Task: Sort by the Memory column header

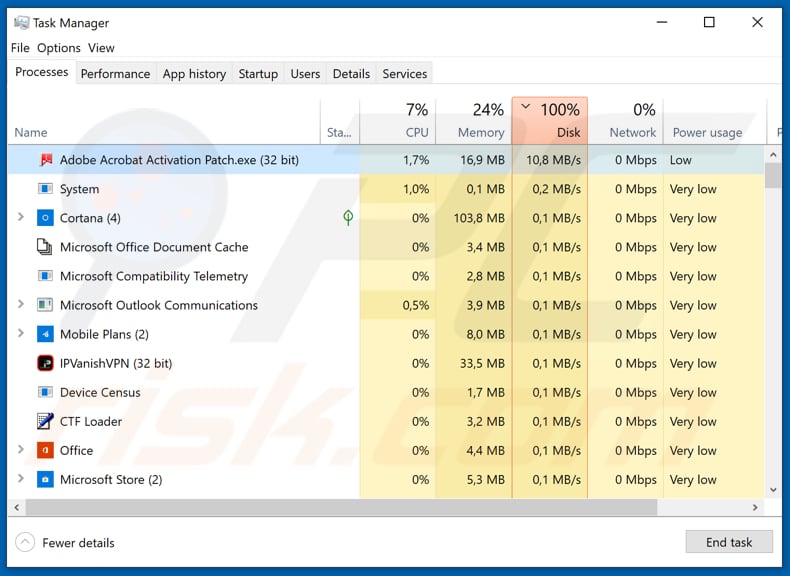Action: pos(474,120)
